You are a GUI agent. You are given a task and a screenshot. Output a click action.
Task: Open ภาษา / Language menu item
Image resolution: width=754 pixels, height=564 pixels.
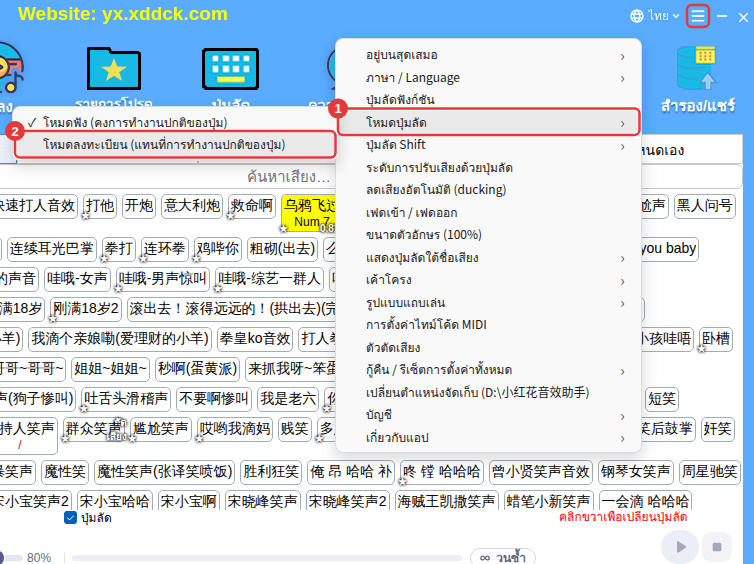click(x=488, y=78)
